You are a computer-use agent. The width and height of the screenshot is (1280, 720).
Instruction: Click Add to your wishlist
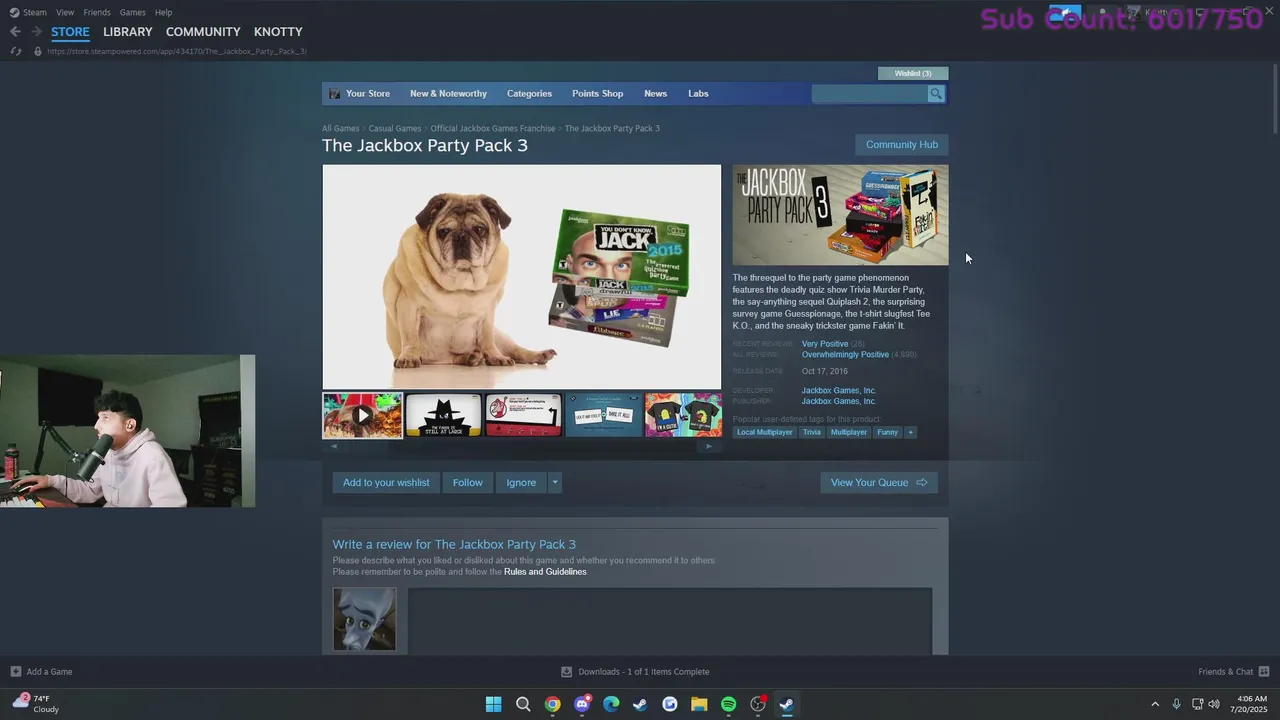pyautogui.click(x=386, y=483)
